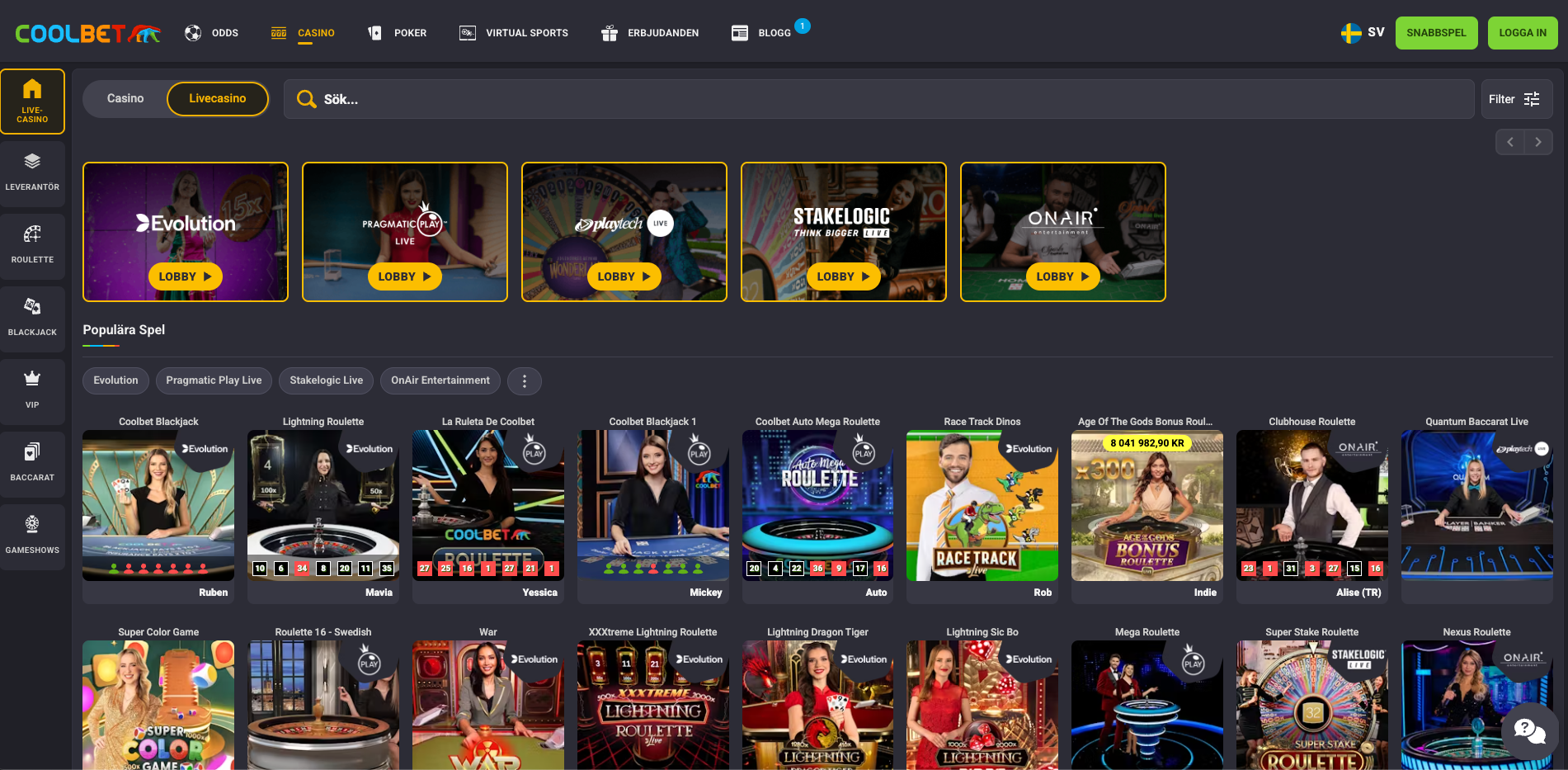Open Pragmatic Play Live lobby
This screenshot has height=770, width=1568.
(405, 276)
